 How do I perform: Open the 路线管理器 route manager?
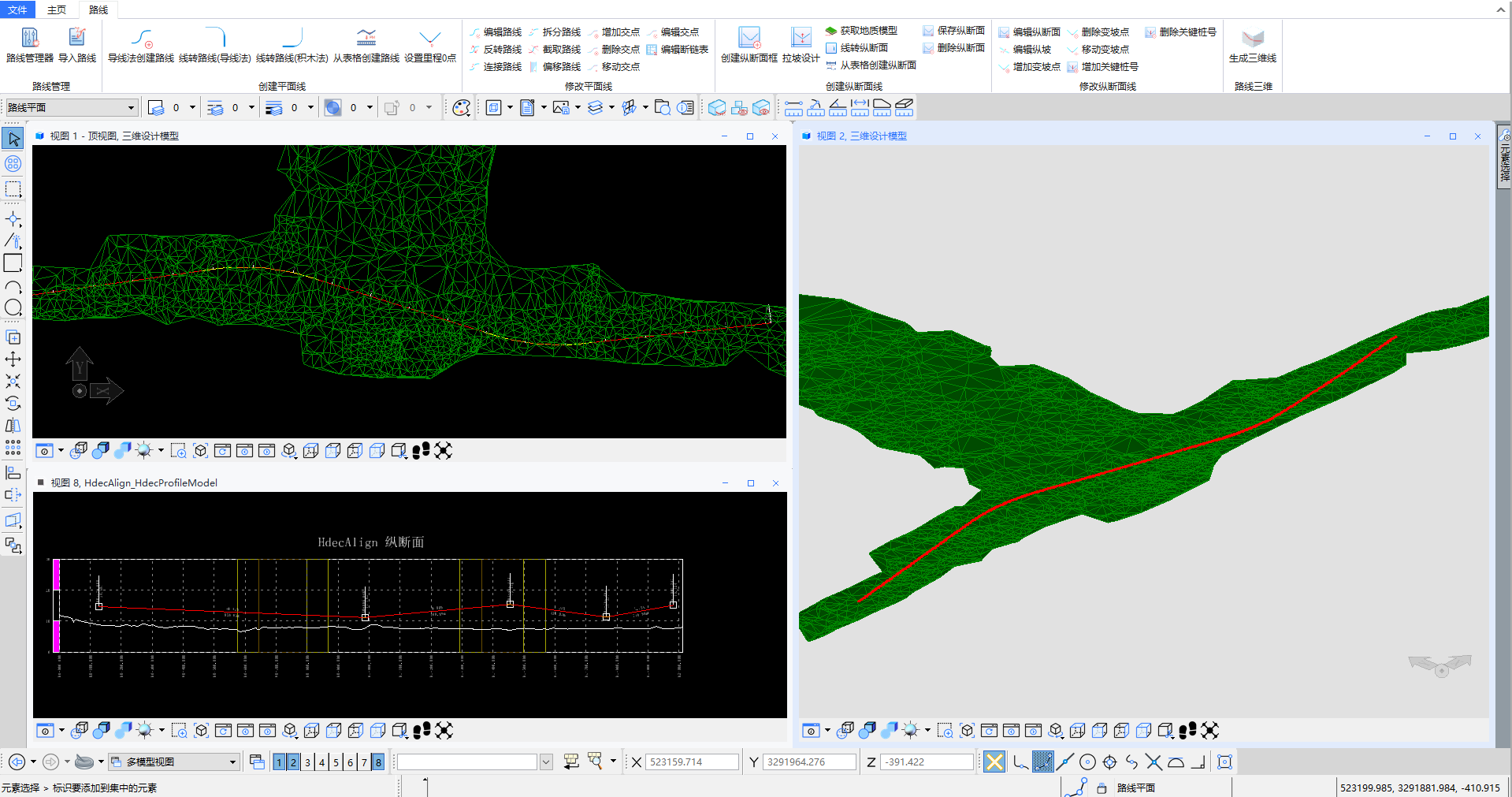[x=29, y=45]
